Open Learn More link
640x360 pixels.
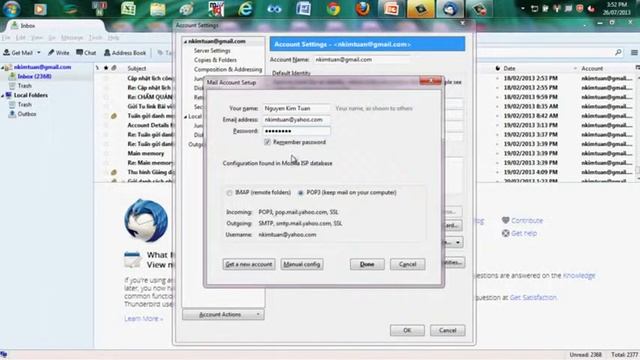(x=144, y=318)
